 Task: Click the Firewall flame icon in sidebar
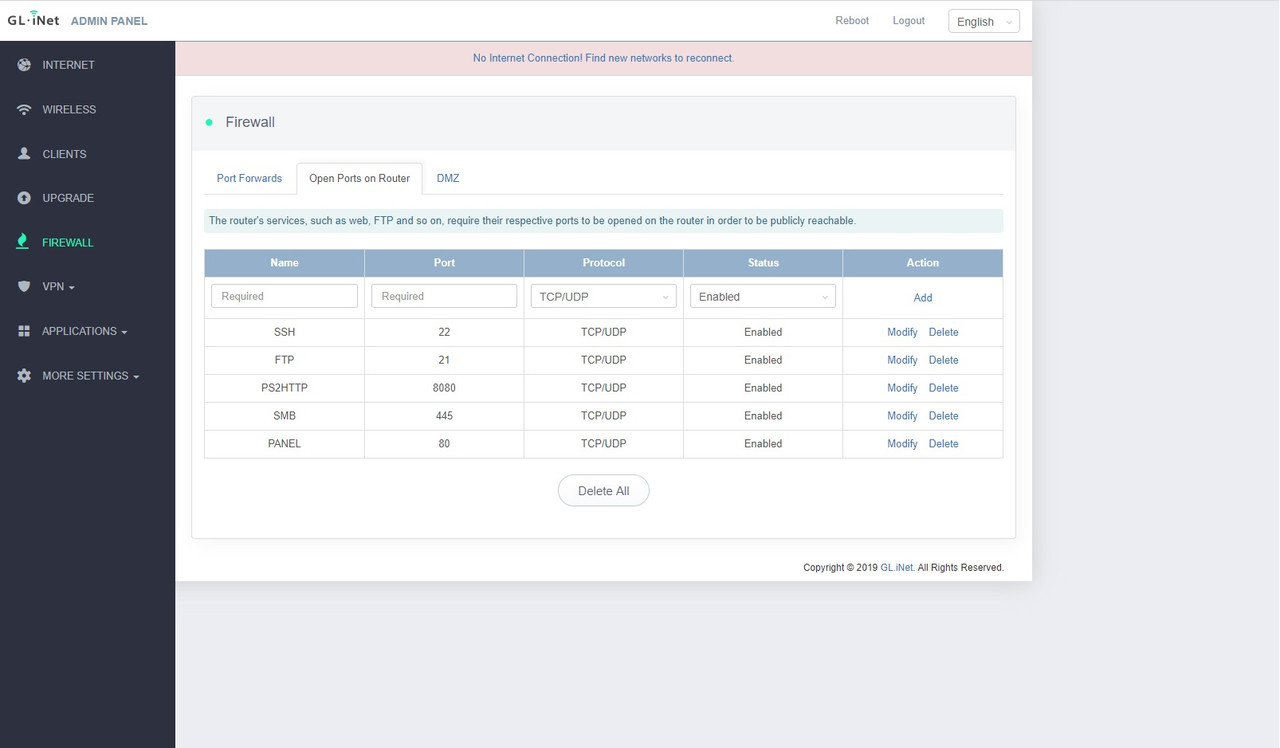tap(24, 242)
